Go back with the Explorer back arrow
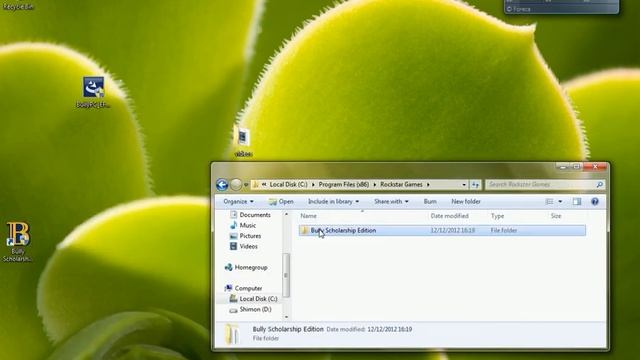Screen dimensions: 640x360 pyautogui.click(x=222, y=185)
